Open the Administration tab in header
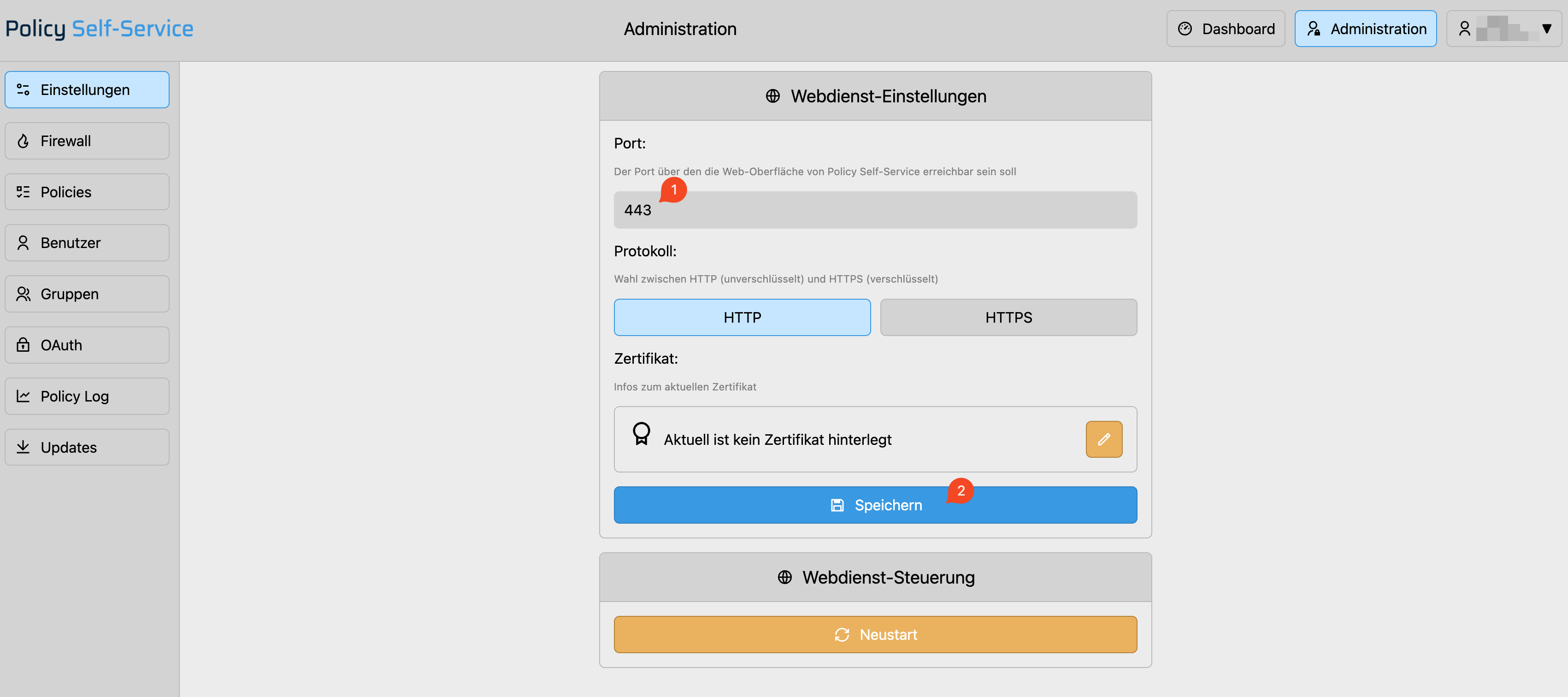The width and height of the screenshot is (1568, 697). click(1365, 29)
